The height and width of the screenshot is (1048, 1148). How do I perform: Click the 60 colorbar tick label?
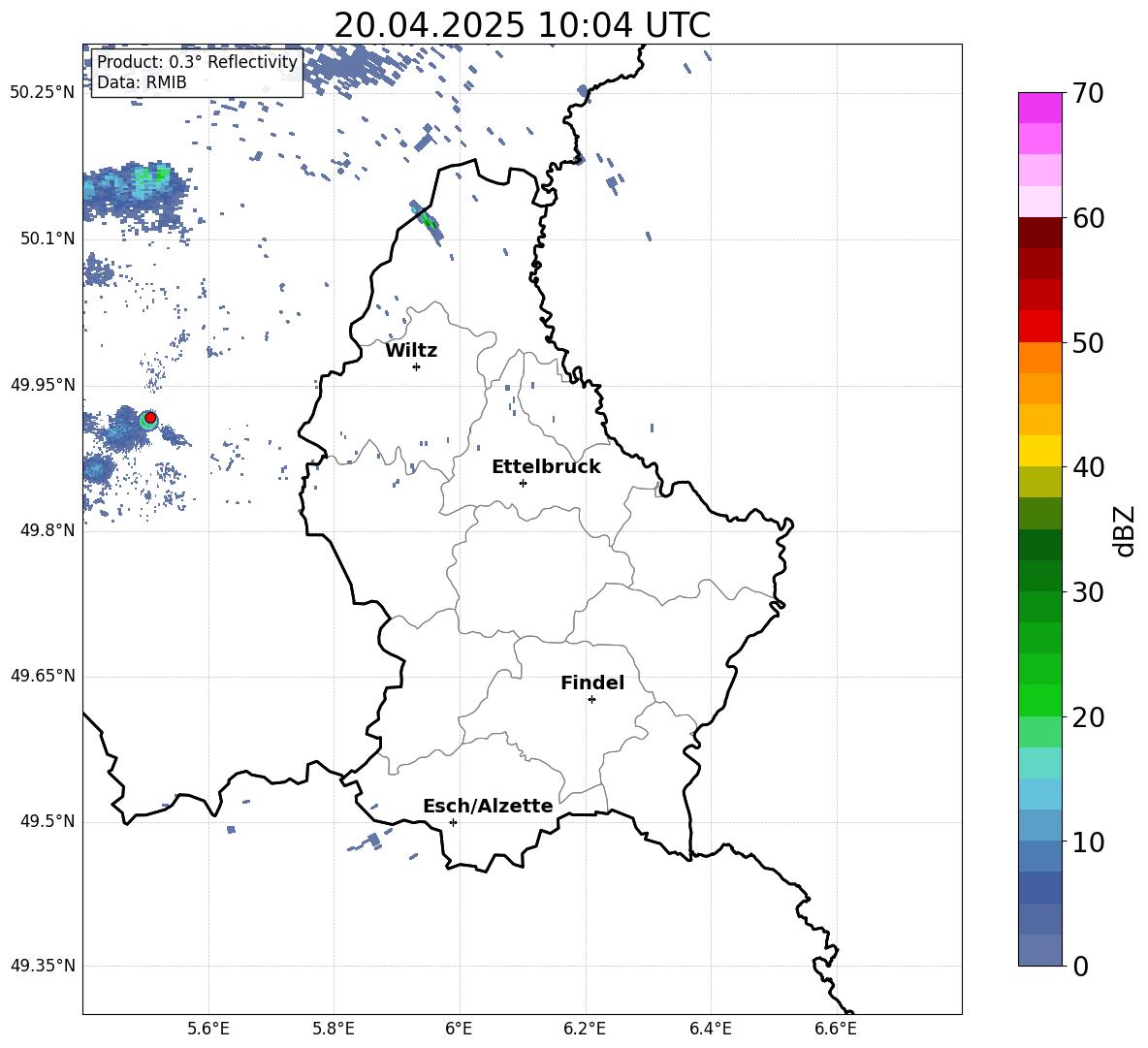tap(1088, 218)
